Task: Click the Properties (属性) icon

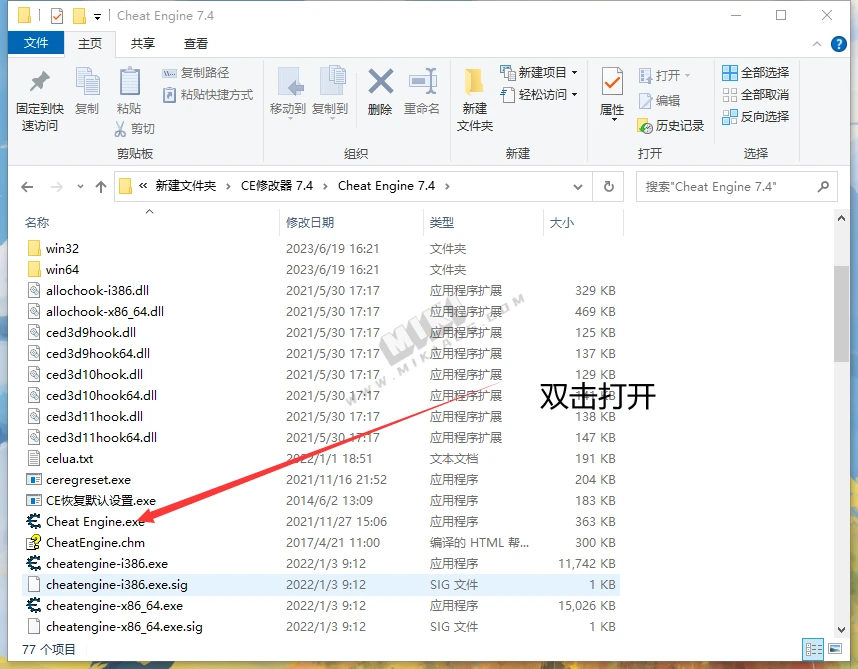Action: (612, 83)
